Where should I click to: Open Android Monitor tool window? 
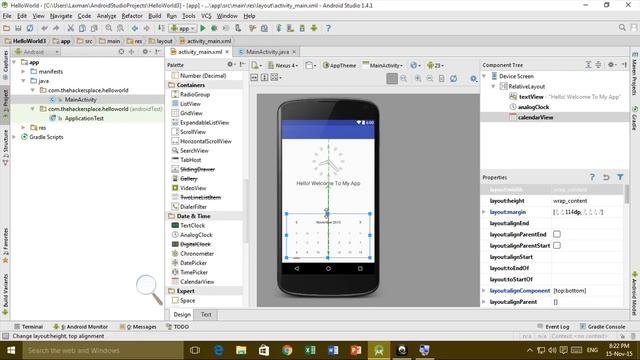[x=81, y=327]
